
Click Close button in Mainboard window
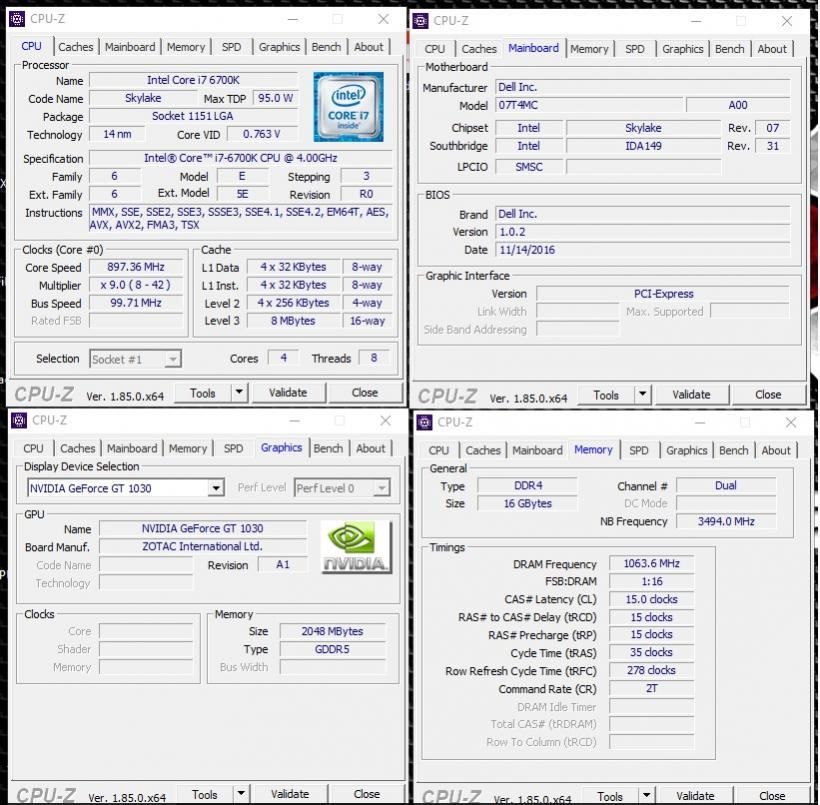[768, 395]
